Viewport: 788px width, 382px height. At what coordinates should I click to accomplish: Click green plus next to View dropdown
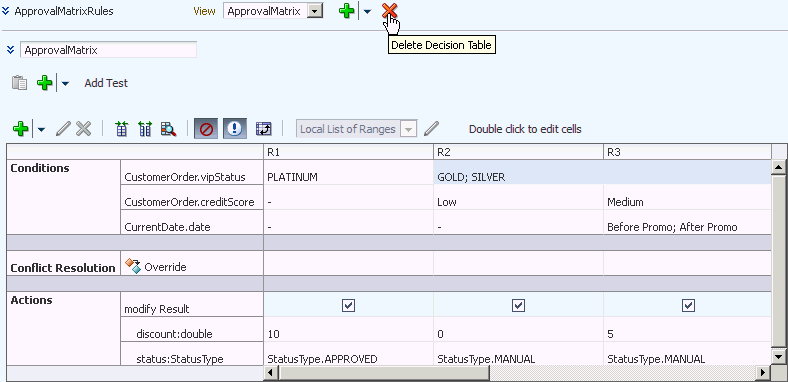point(347,11)
